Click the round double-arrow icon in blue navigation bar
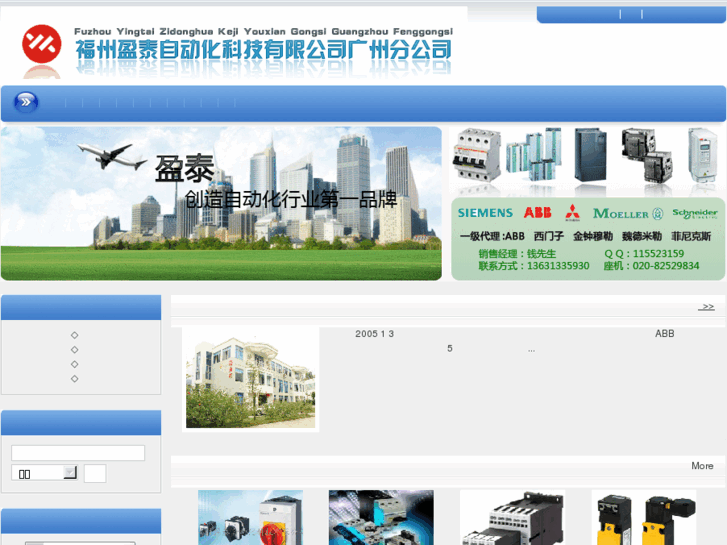The image size is (727, 545). pyautogui.click(x=26, y=103)
